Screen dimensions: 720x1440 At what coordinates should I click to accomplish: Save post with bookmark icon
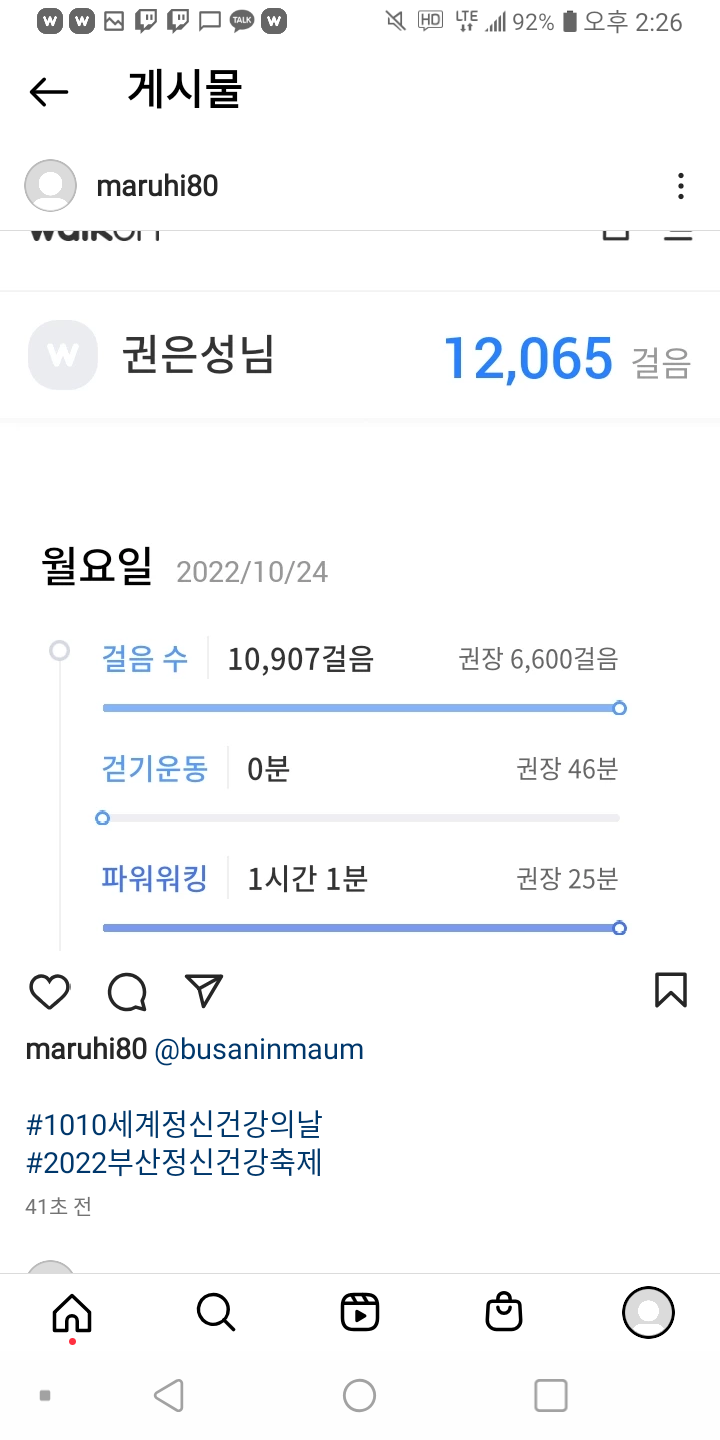point(670,990)
